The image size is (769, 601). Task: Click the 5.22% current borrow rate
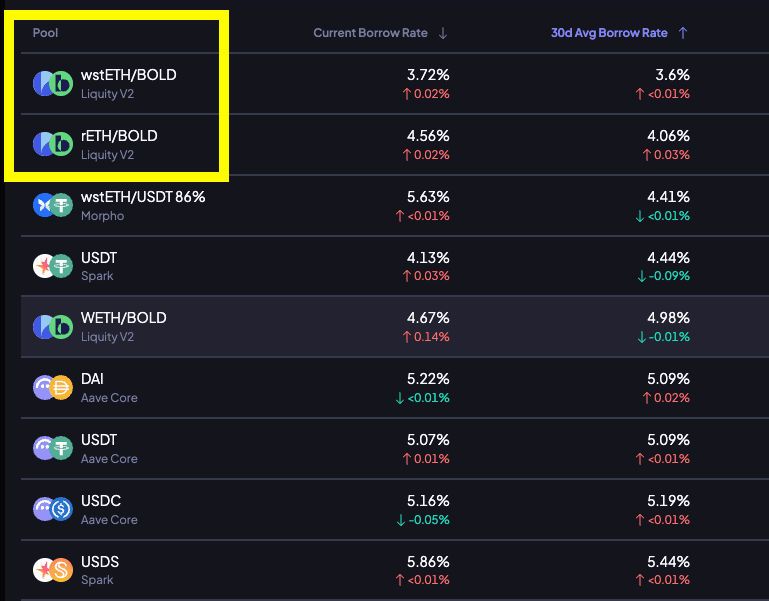click(428, 379)
